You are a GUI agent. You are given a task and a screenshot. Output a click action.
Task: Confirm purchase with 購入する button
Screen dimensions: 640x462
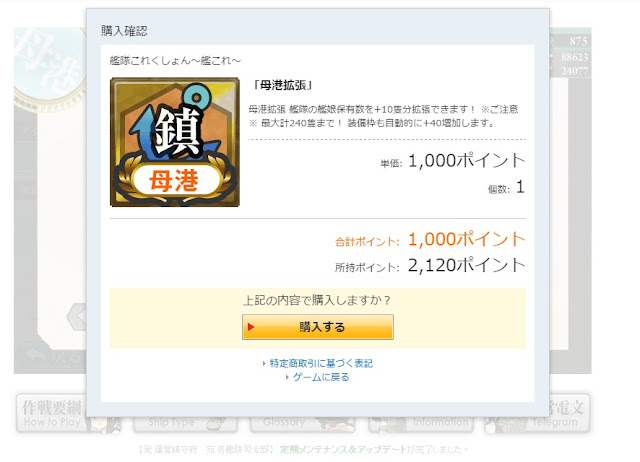[x=318, y=327]
